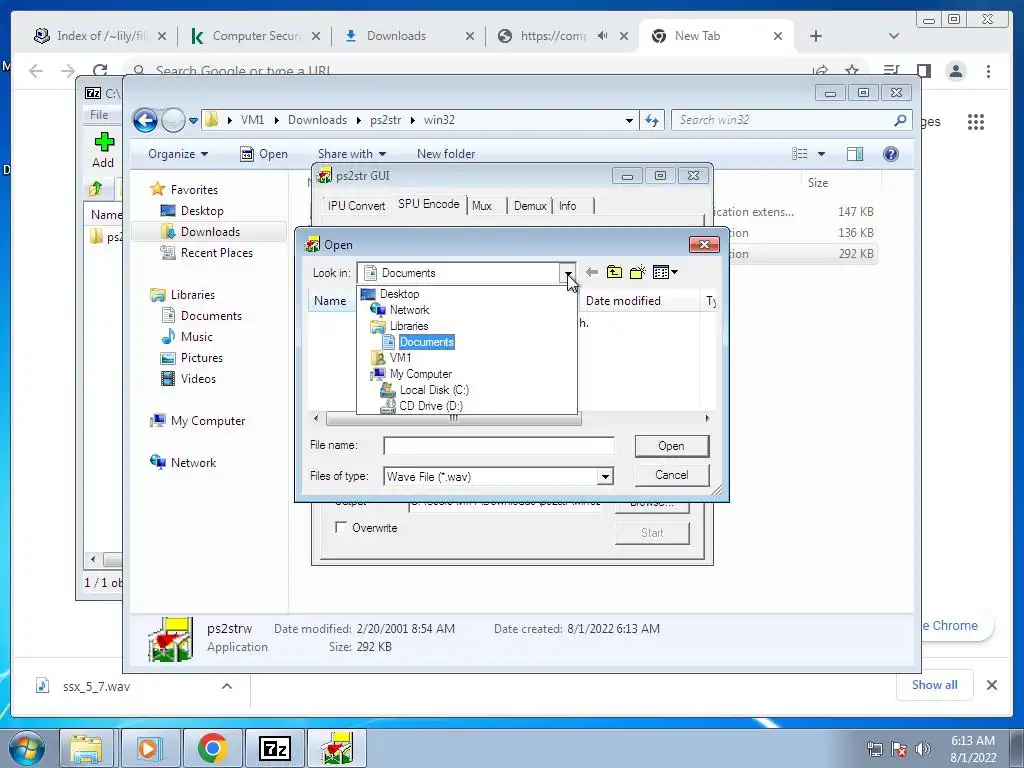Click the Open button in the dialog

click(x=671, y=446)
